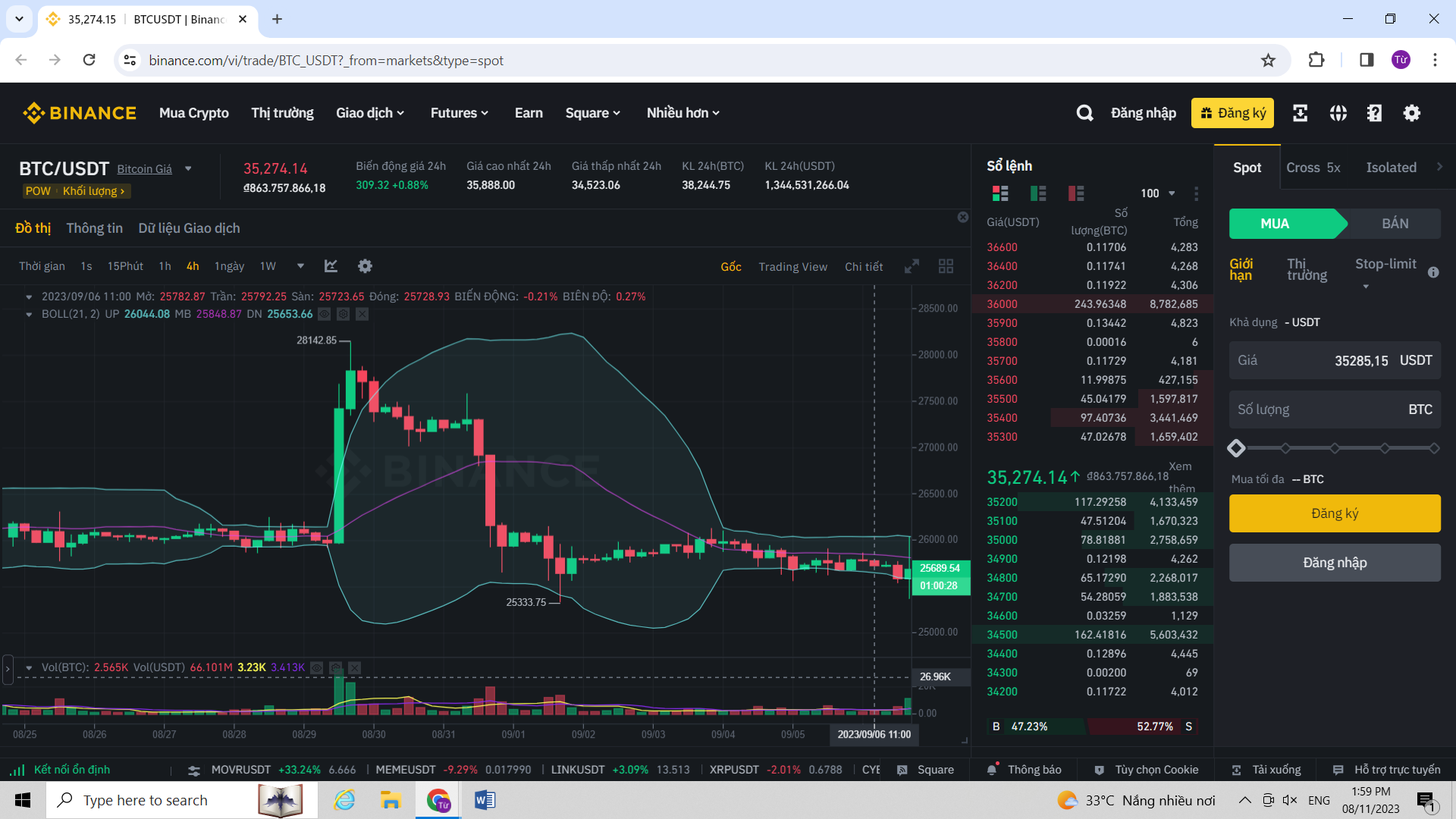Open the BTC/USDT pair dropdown arrow

pyautogui.click(x=188, y=169)
